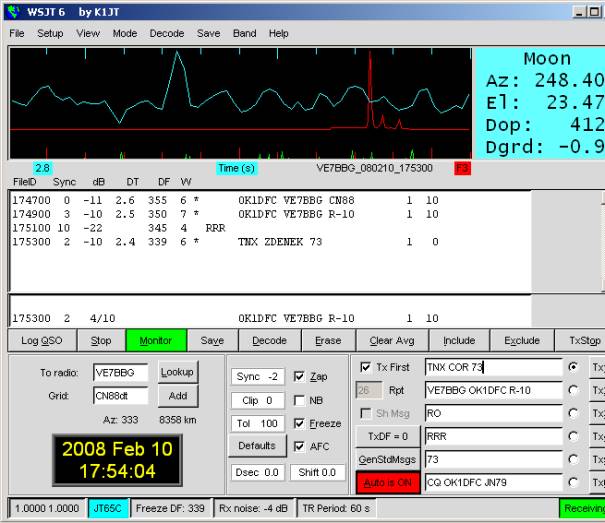Toggle the Zap checkbox
605x523 pixels.
coord(299,376)
